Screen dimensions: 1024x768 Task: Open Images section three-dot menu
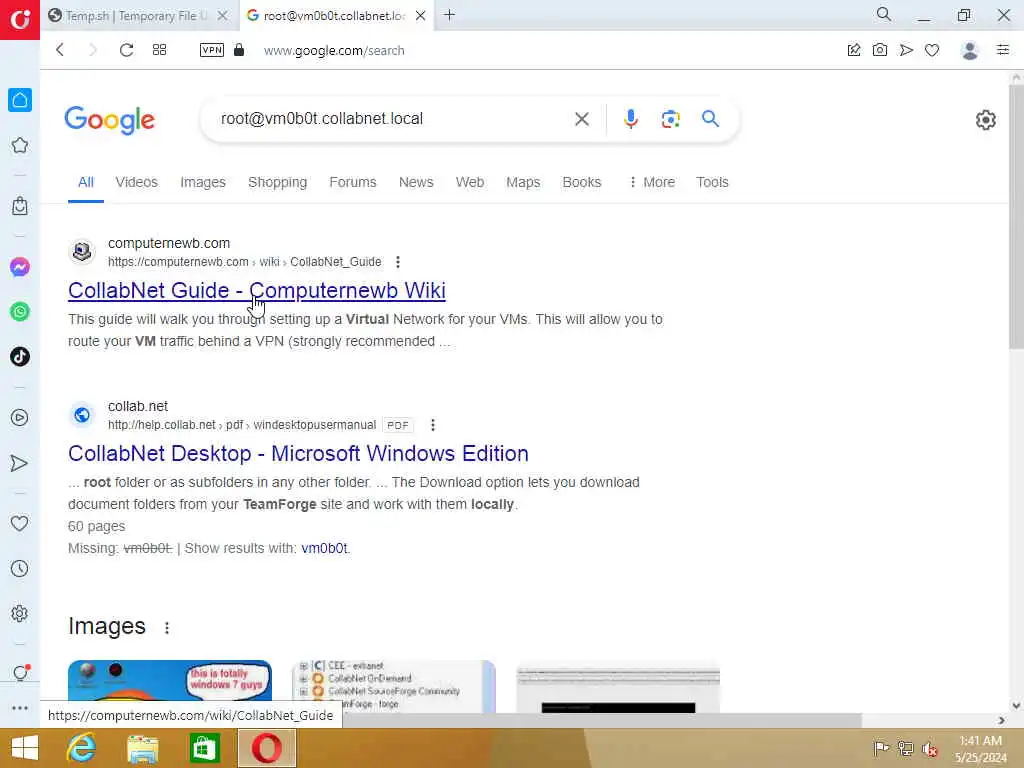[167, 628]
